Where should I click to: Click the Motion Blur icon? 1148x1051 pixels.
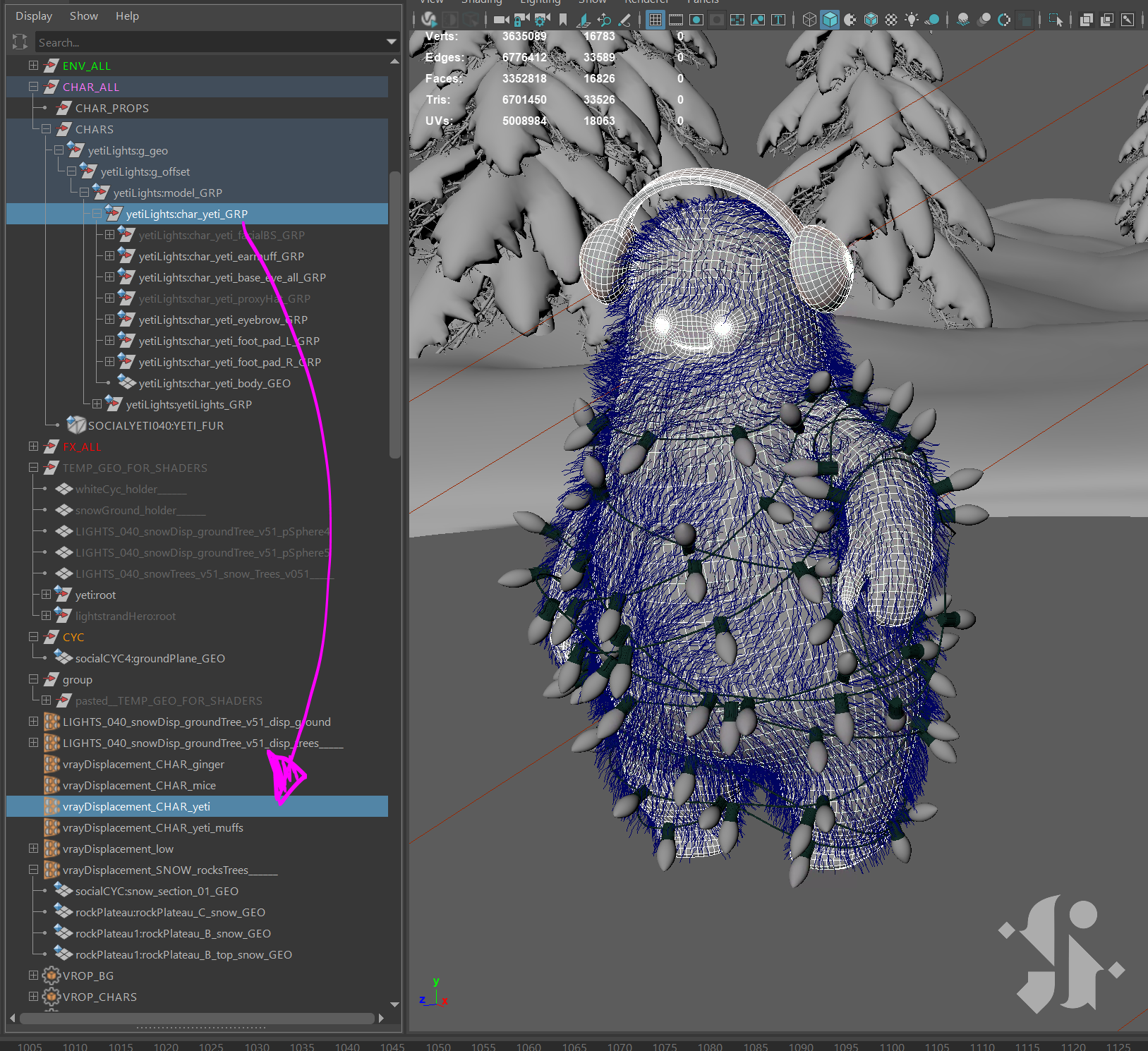pos(984,20)
